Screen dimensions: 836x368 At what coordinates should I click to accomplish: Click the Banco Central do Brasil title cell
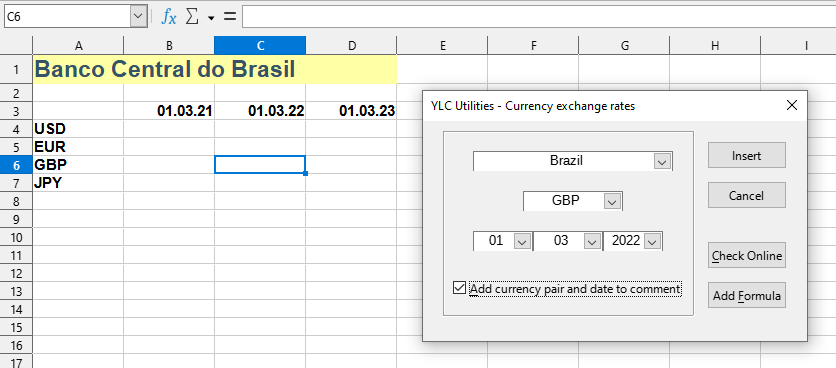(x=214, y=69)
